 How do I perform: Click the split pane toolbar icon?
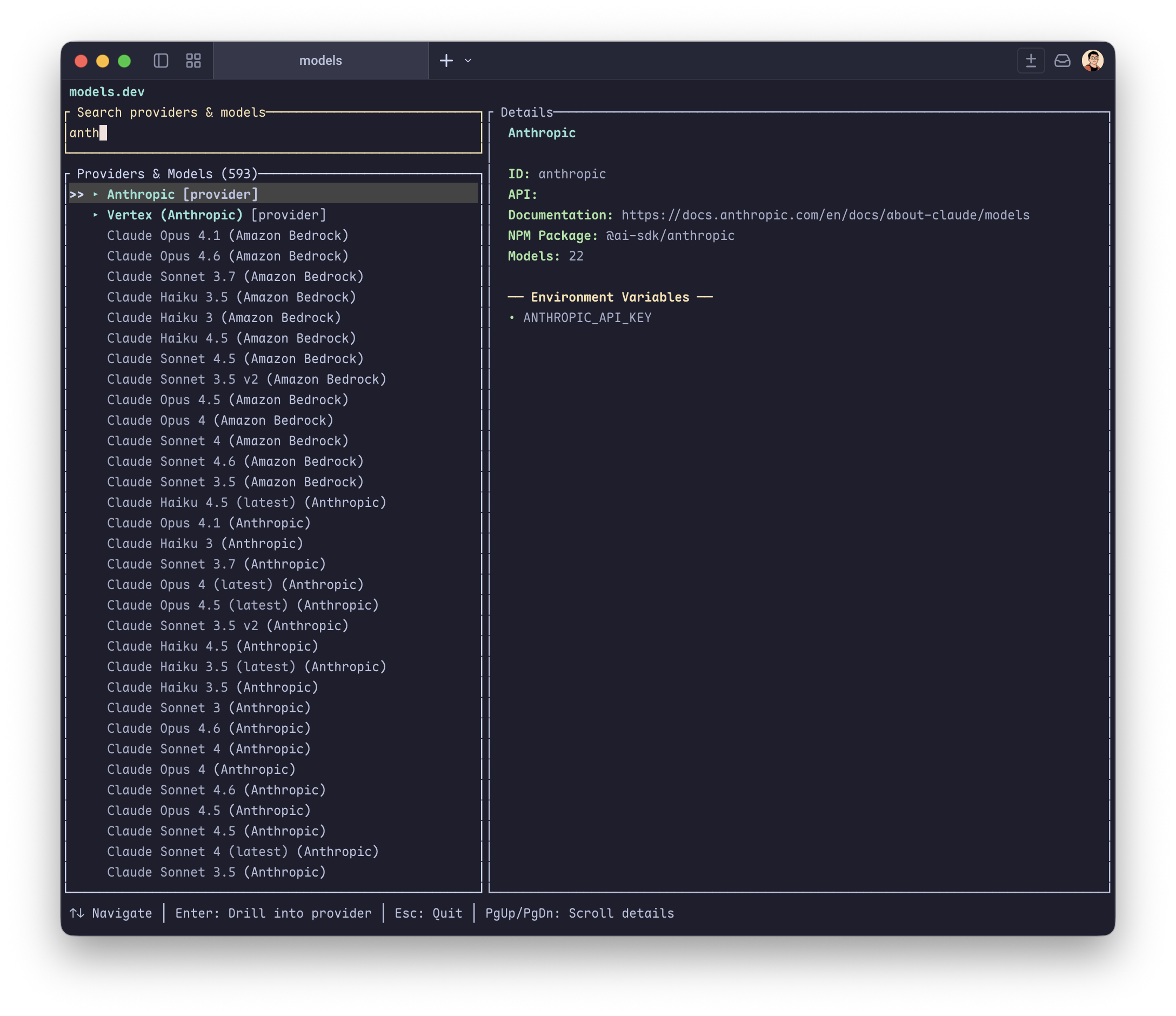(1031, 61)
